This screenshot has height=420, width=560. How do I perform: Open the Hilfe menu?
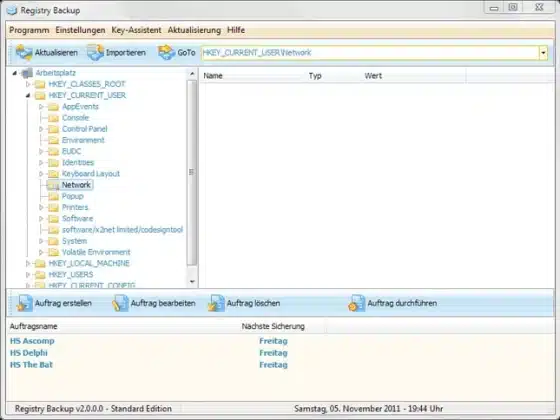pyautogui.click(x=236, y=30)
